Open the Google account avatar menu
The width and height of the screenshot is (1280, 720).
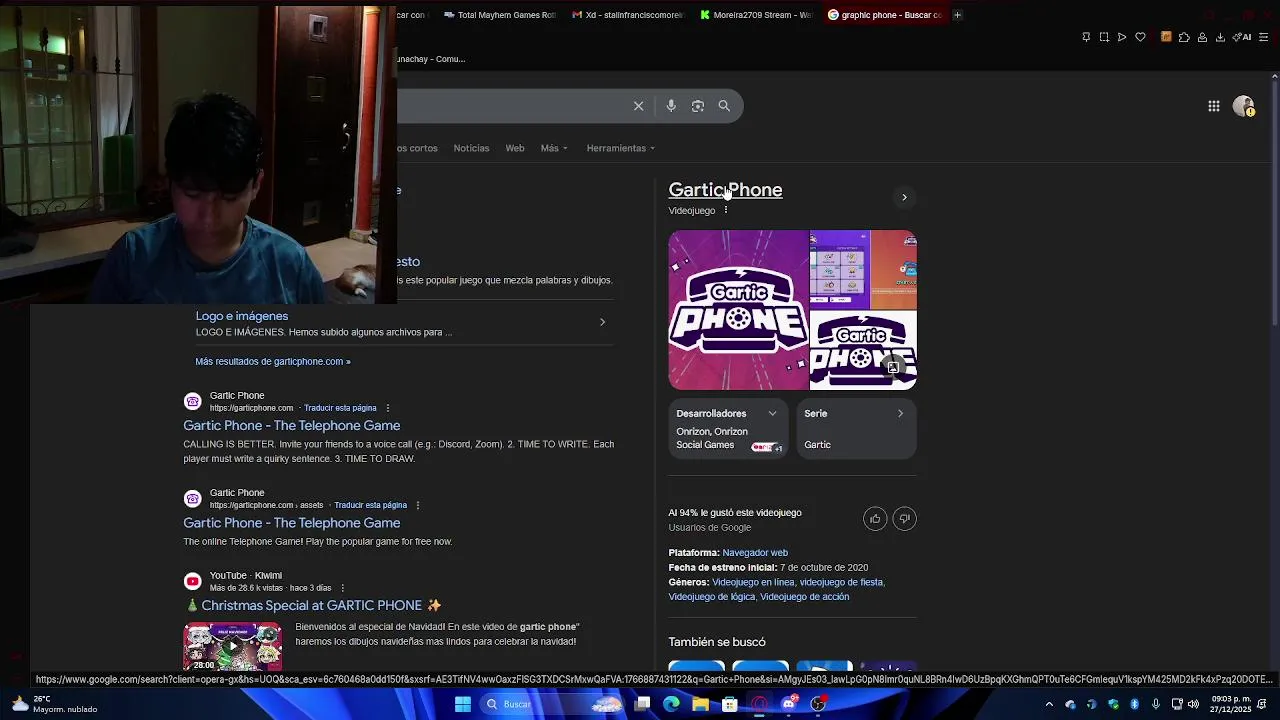(1243, 106)
